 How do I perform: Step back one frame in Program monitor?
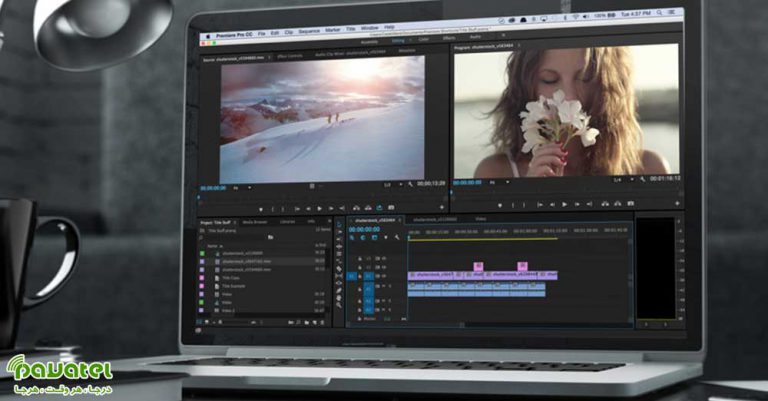(x=552, y=204)
